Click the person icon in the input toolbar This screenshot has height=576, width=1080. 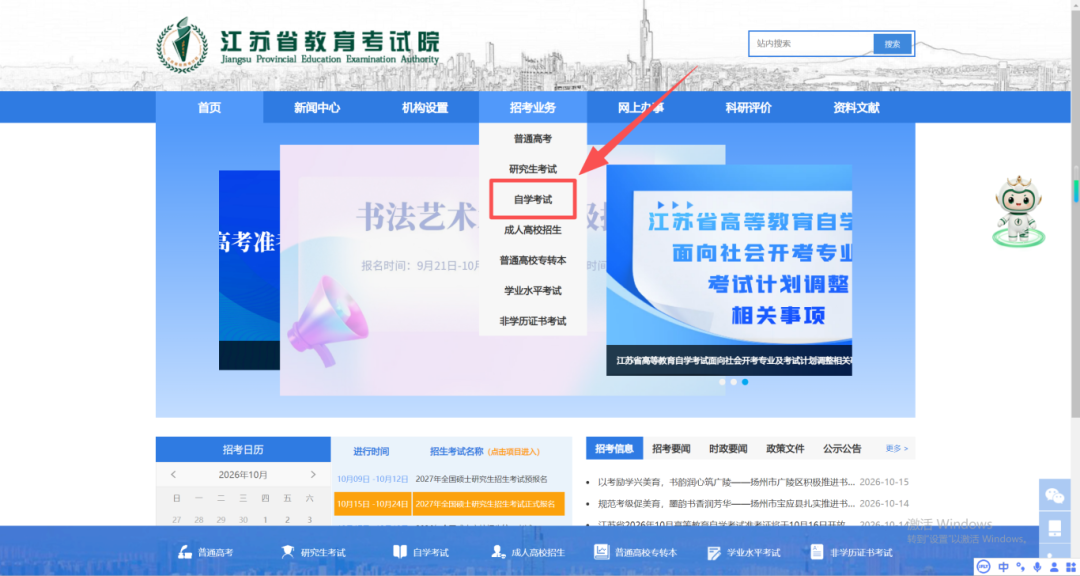[1053, 566]
